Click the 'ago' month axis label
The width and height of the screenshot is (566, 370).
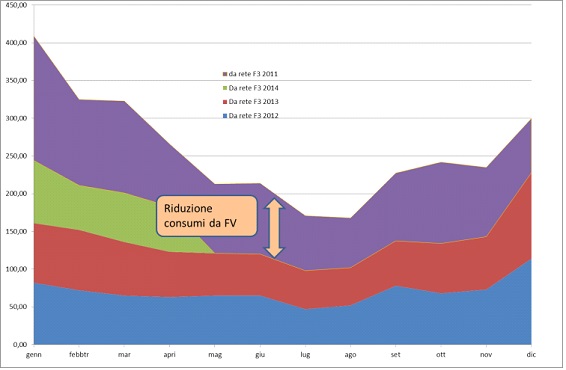[350, 355]
